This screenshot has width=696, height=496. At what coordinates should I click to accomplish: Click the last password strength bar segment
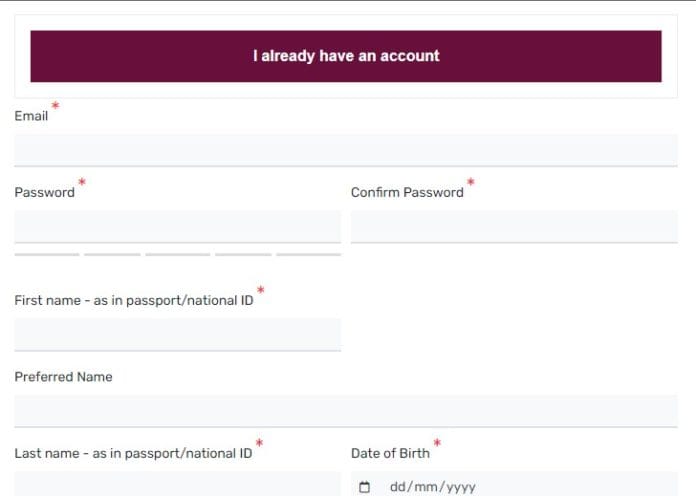[x=308, y=255]
